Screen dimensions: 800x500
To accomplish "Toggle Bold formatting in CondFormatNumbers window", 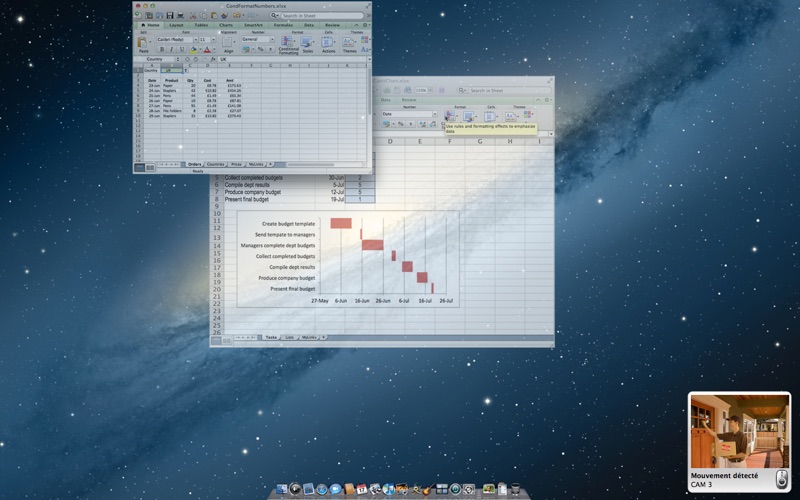I will tap(162, 49).
